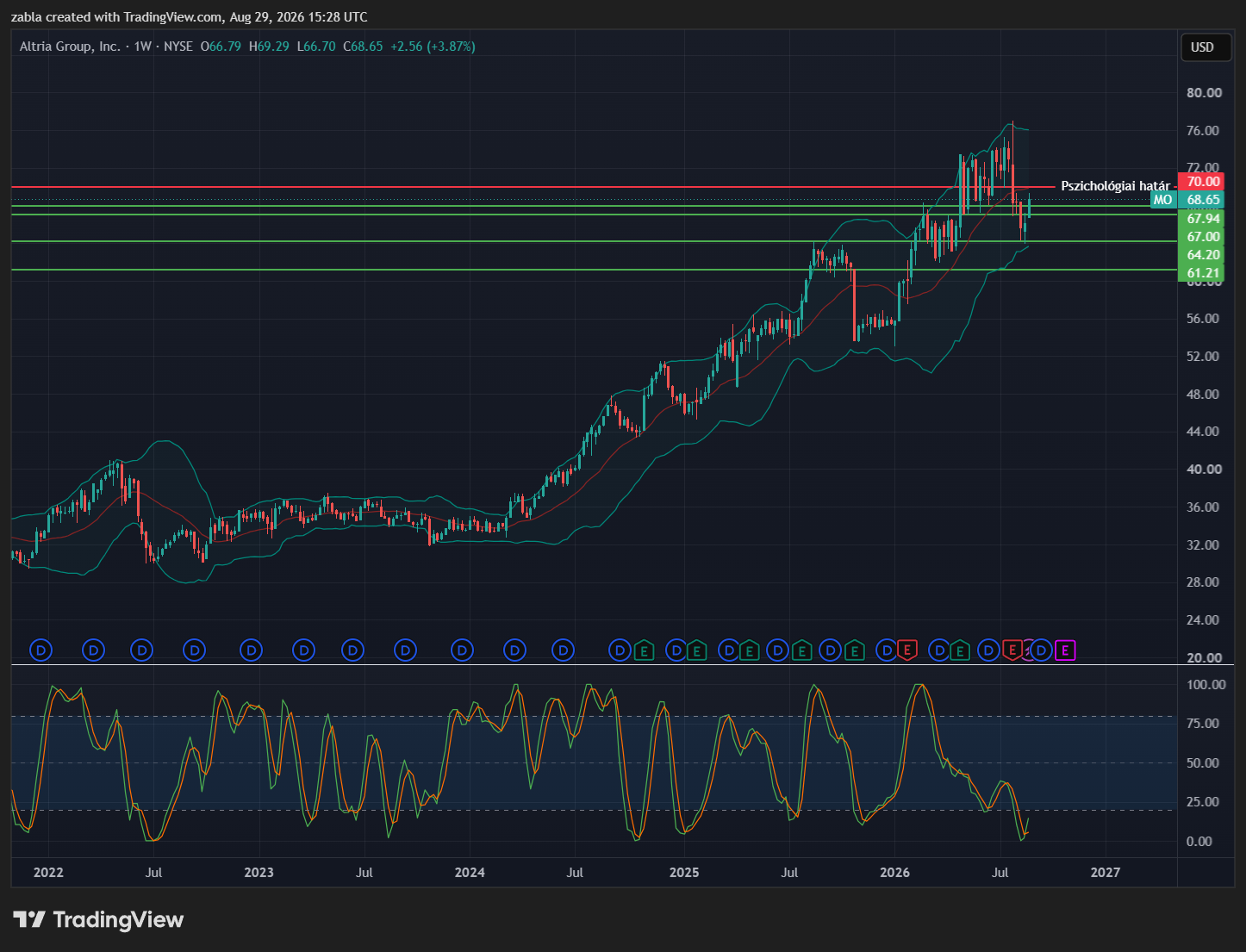Image resolution: width=1246 pixels, height=952 pixels.
Task: Click the '50.00' stochastic scale label
Action: (x=1203, y=763)
